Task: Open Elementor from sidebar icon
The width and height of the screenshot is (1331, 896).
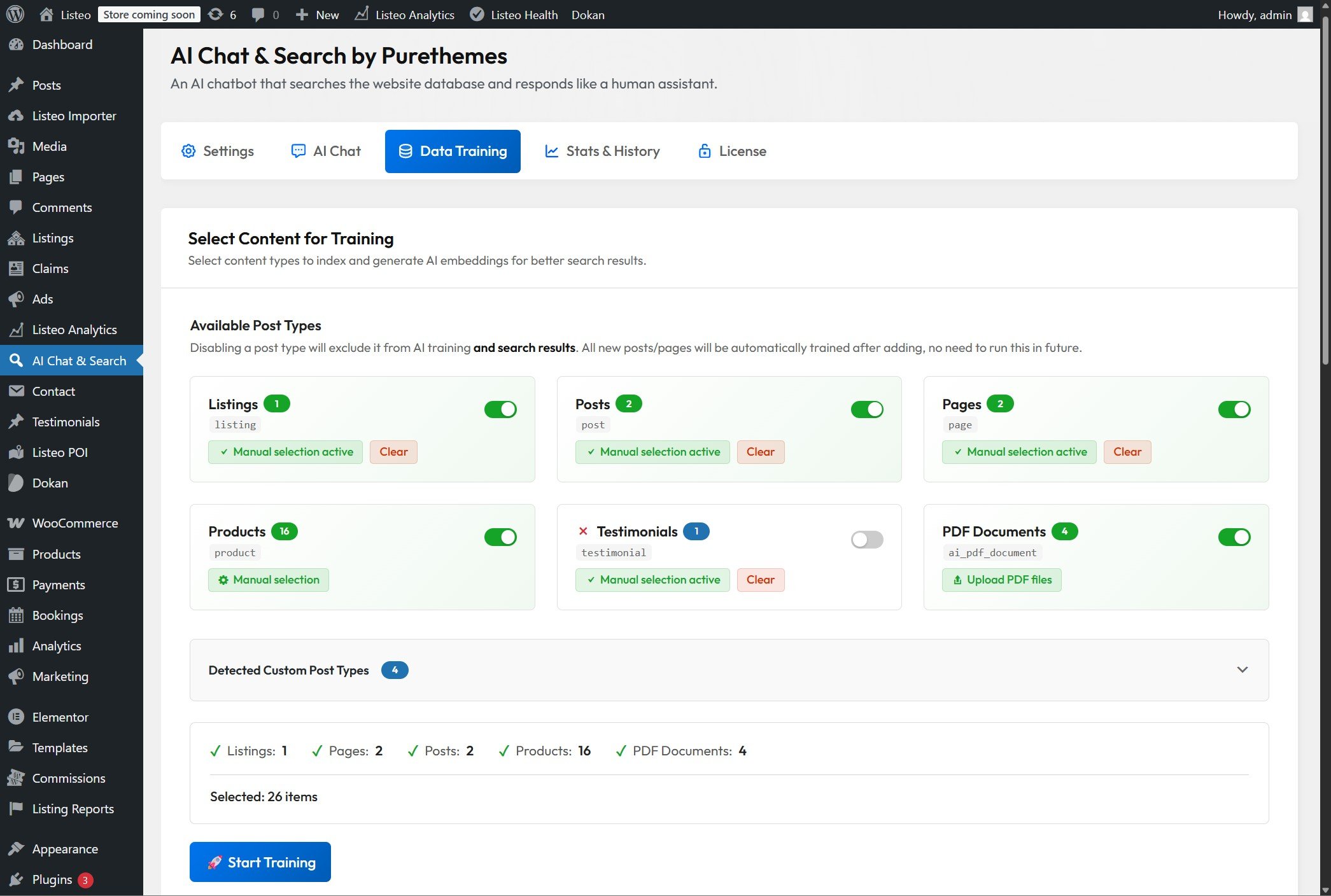Action: [x=16, y=717]
